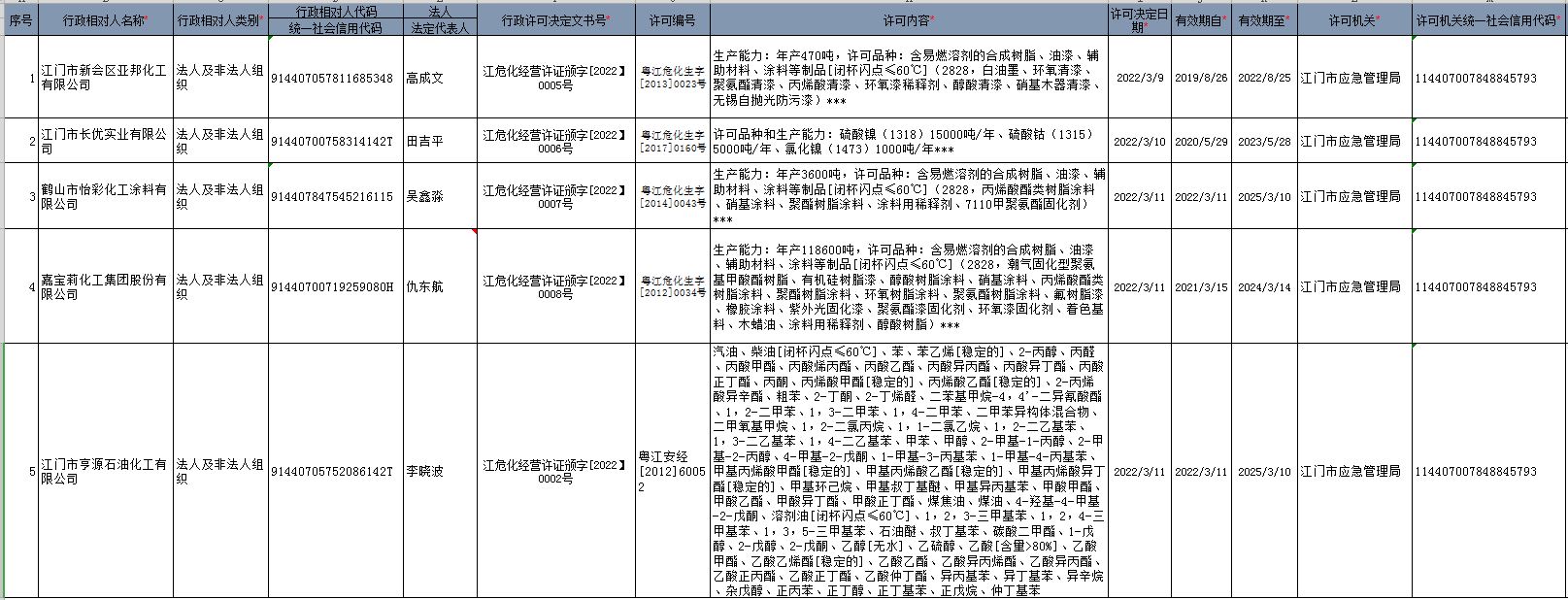Select valid-from date '2021/3/15'
The image size is (1568, 600).
(x=1201, y=286)
